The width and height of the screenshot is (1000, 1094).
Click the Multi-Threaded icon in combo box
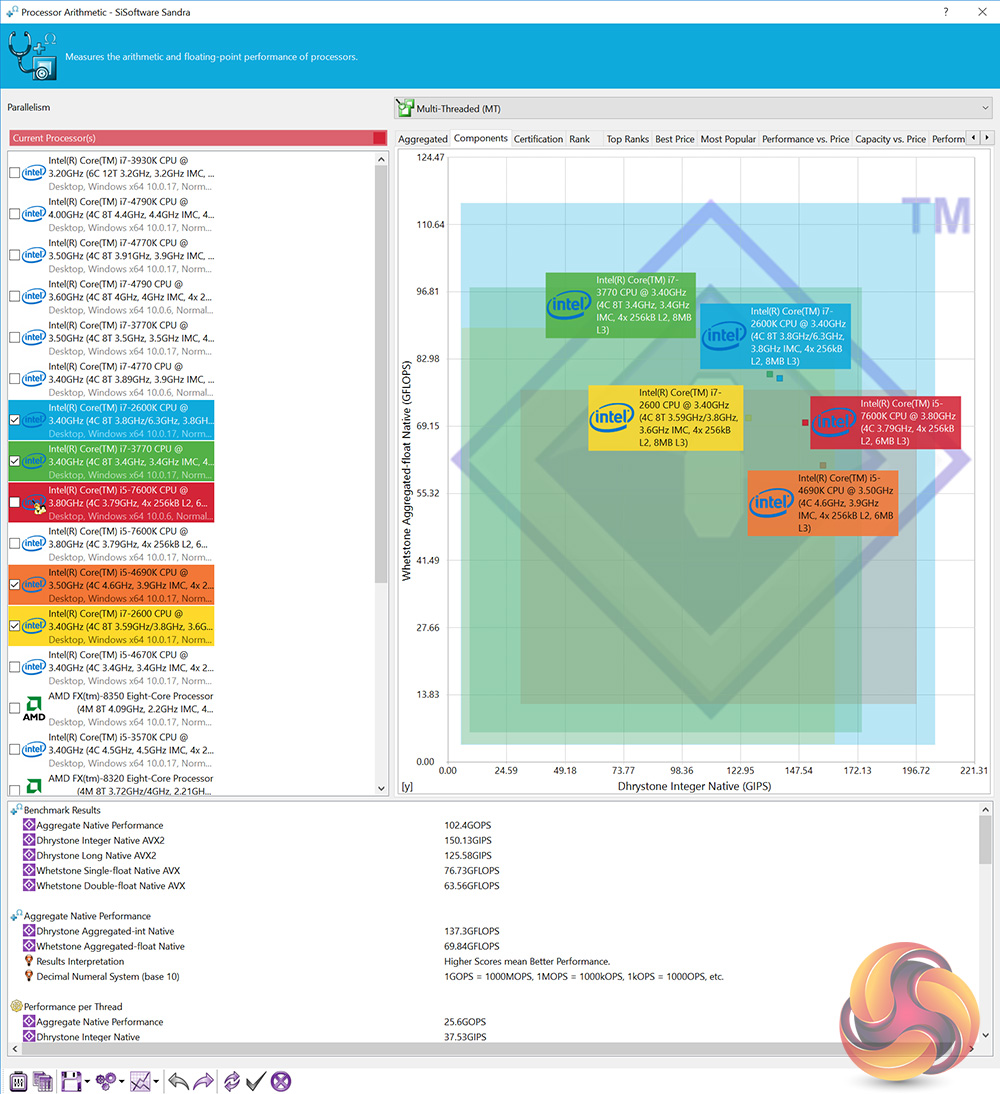tap(405, 108)
